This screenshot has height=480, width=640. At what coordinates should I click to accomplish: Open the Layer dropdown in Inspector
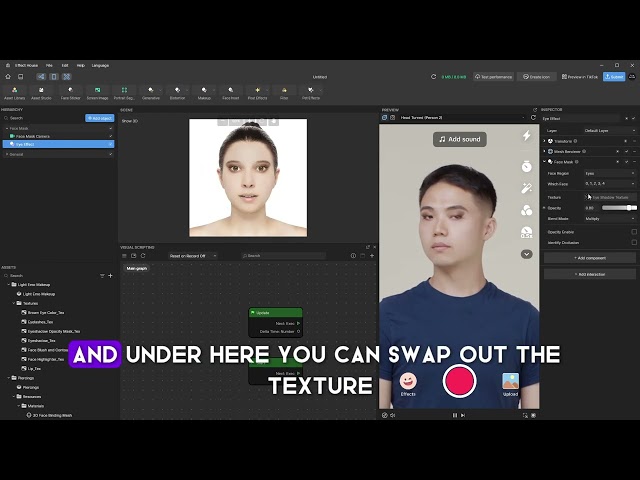point(610,131)
